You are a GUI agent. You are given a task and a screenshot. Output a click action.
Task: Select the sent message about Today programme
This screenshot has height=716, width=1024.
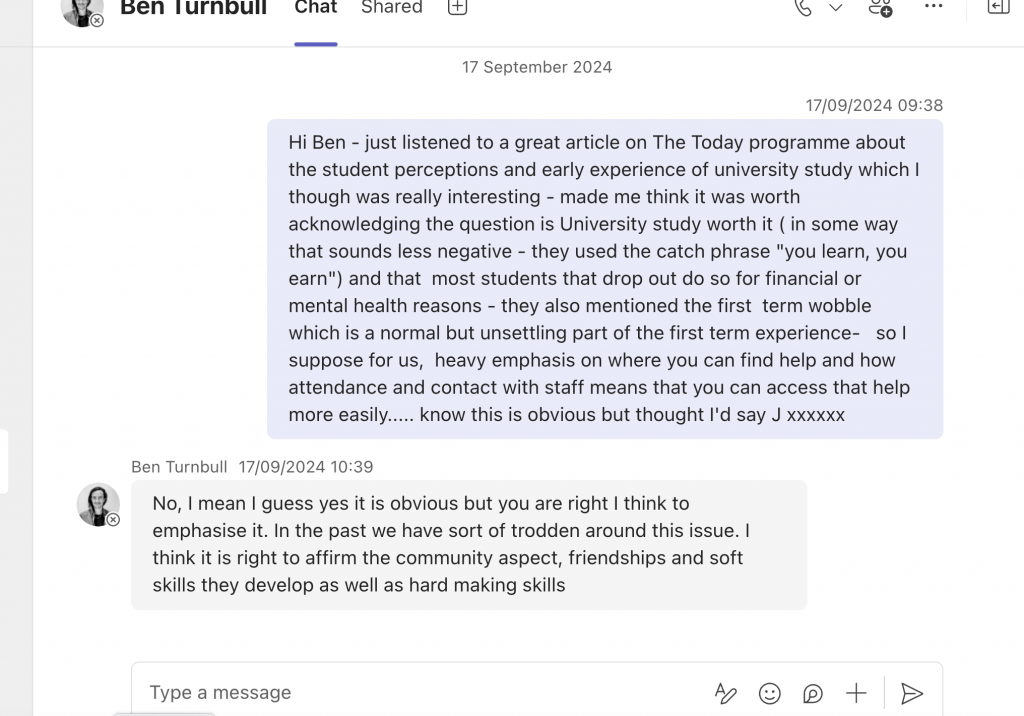click(604, 278)
